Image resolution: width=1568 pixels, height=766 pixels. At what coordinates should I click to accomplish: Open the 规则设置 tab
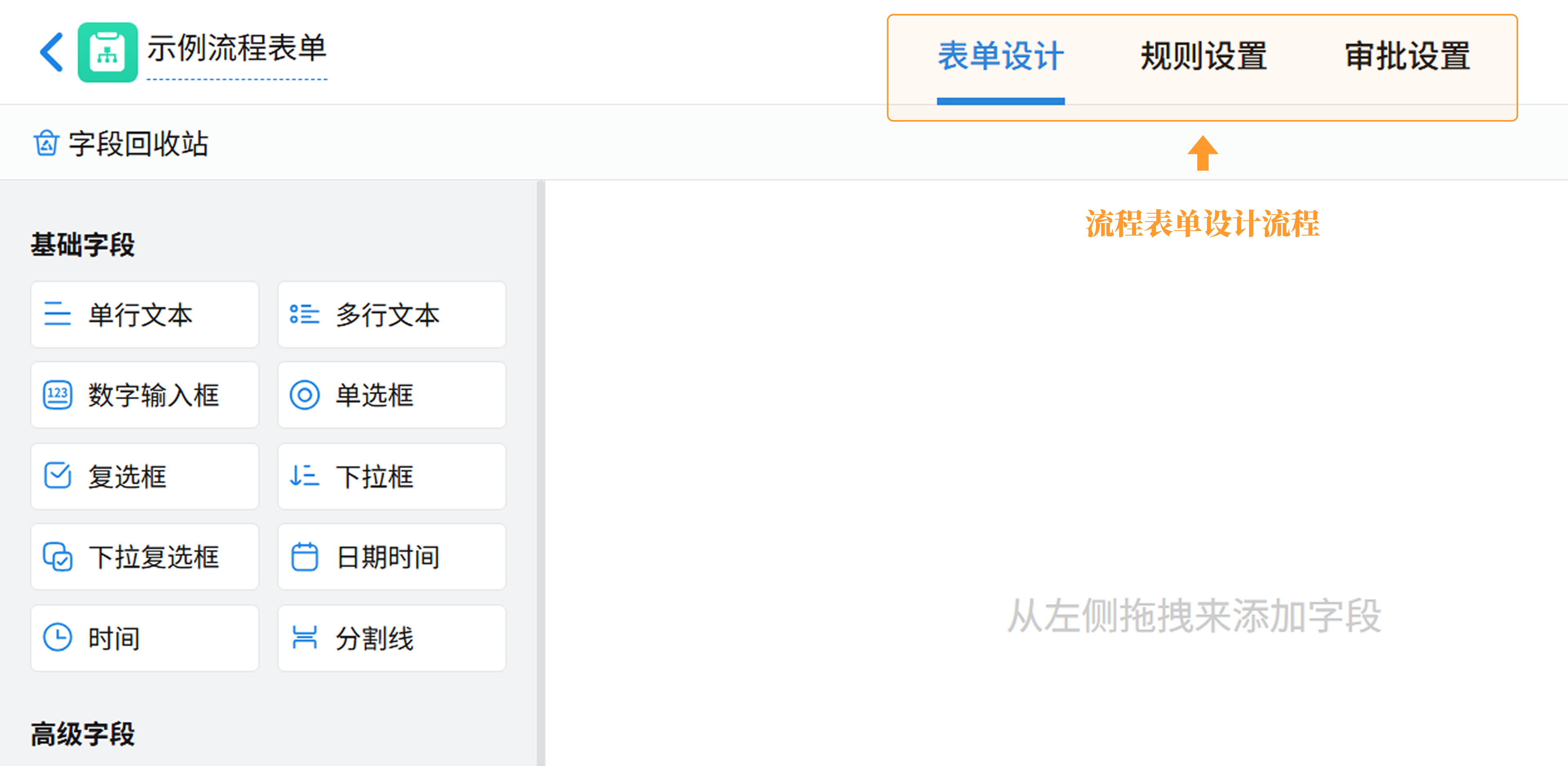(x=1203, y=57)
